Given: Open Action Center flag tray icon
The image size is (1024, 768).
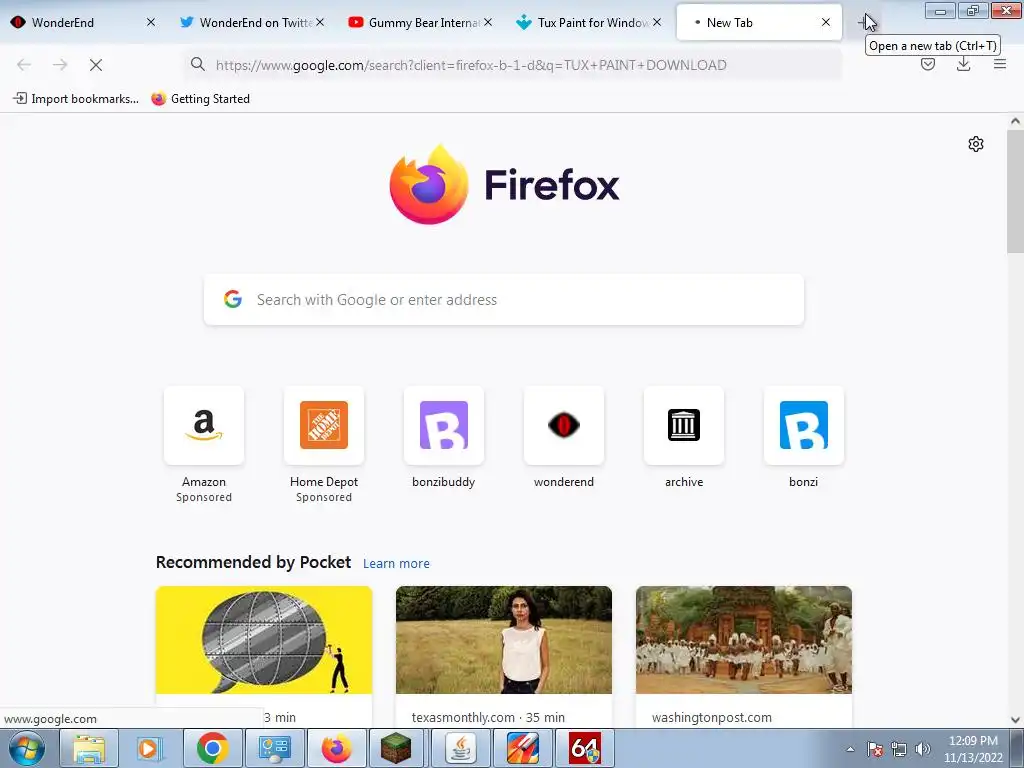Looking at the screenshot, I should 875,749.
